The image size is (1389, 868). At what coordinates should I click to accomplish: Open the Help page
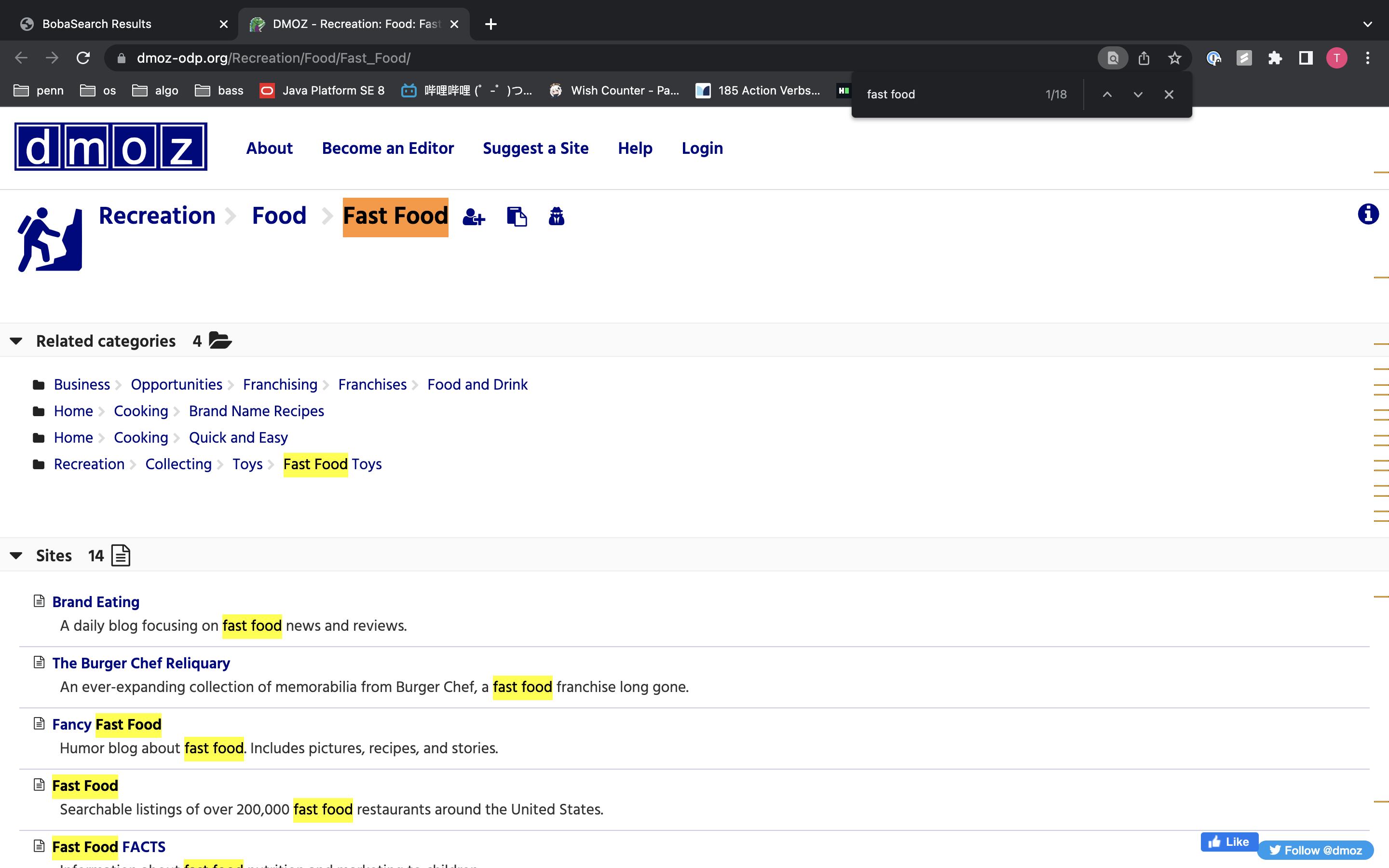(x=635, y=148)
